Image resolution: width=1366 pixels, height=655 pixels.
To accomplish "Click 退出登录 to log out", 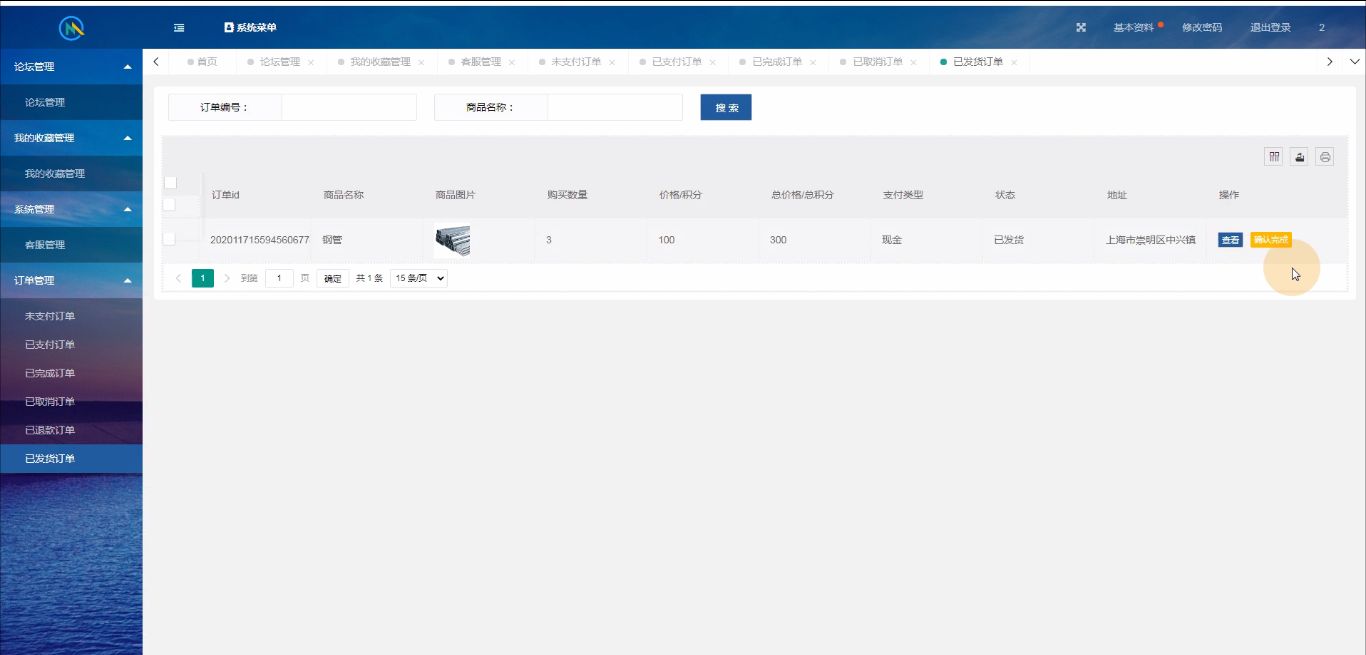I will [x=1270, y=28].
